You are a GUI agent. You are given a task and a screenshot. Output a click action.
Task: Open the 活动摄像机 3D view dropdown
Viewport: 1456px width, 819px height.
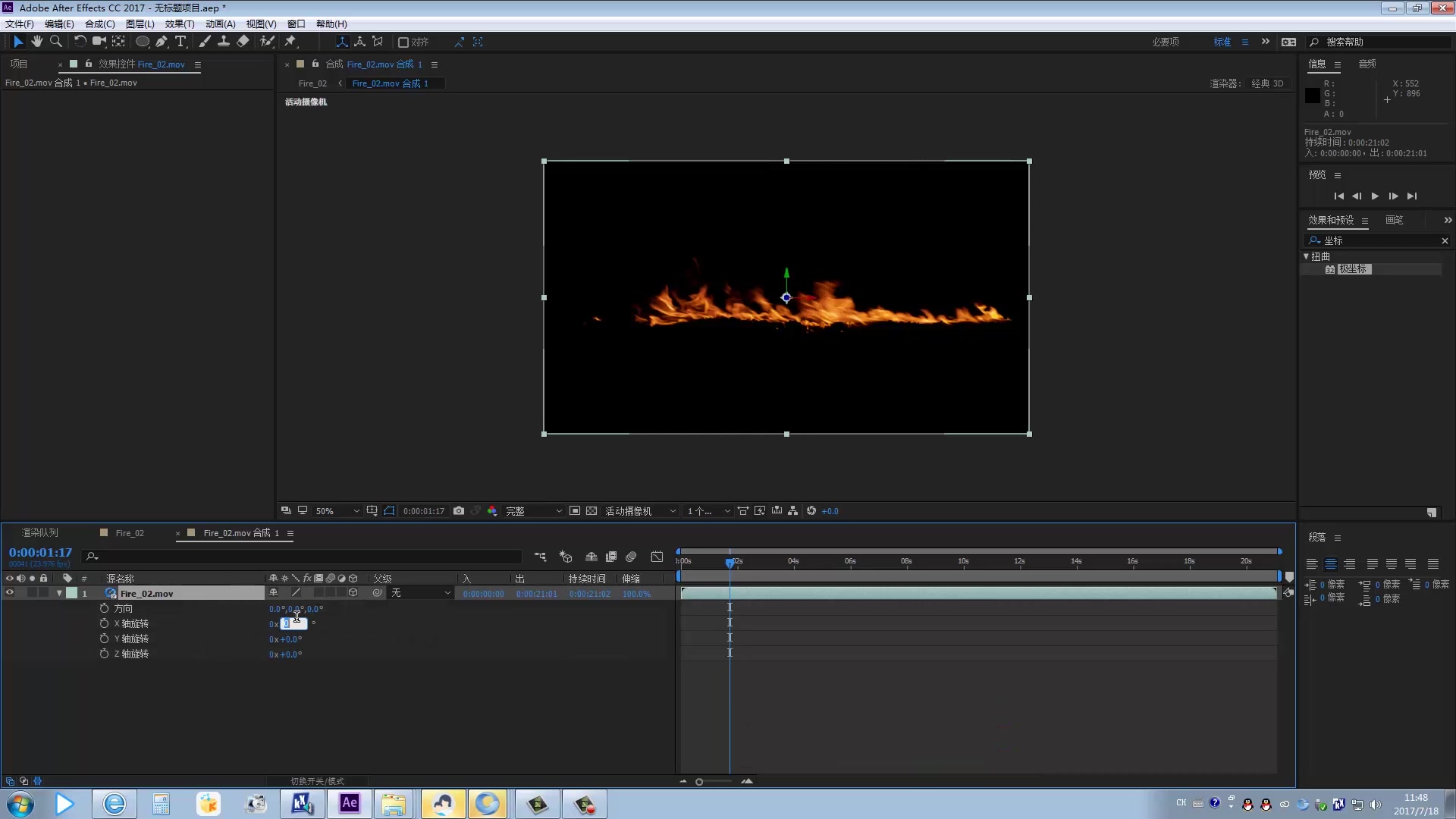coord(640,511)
